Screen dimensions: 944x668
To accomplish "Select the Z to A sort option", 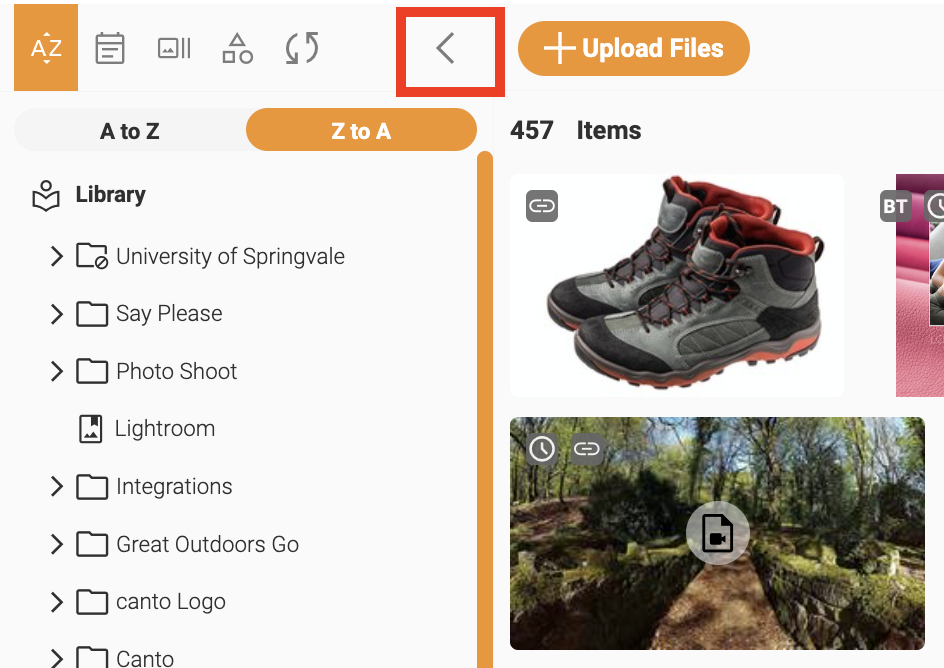I will (x=361, y=130).
